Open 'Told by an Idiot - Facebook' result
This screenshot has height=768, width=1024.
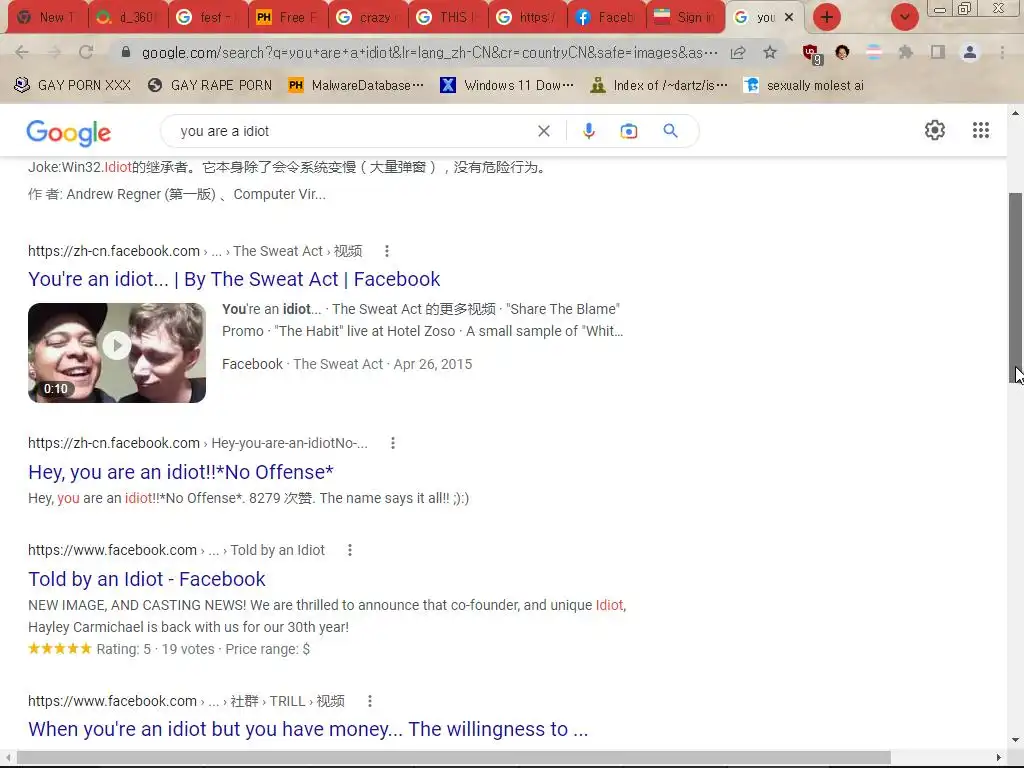pyautogui.click(x=146, y=579)
